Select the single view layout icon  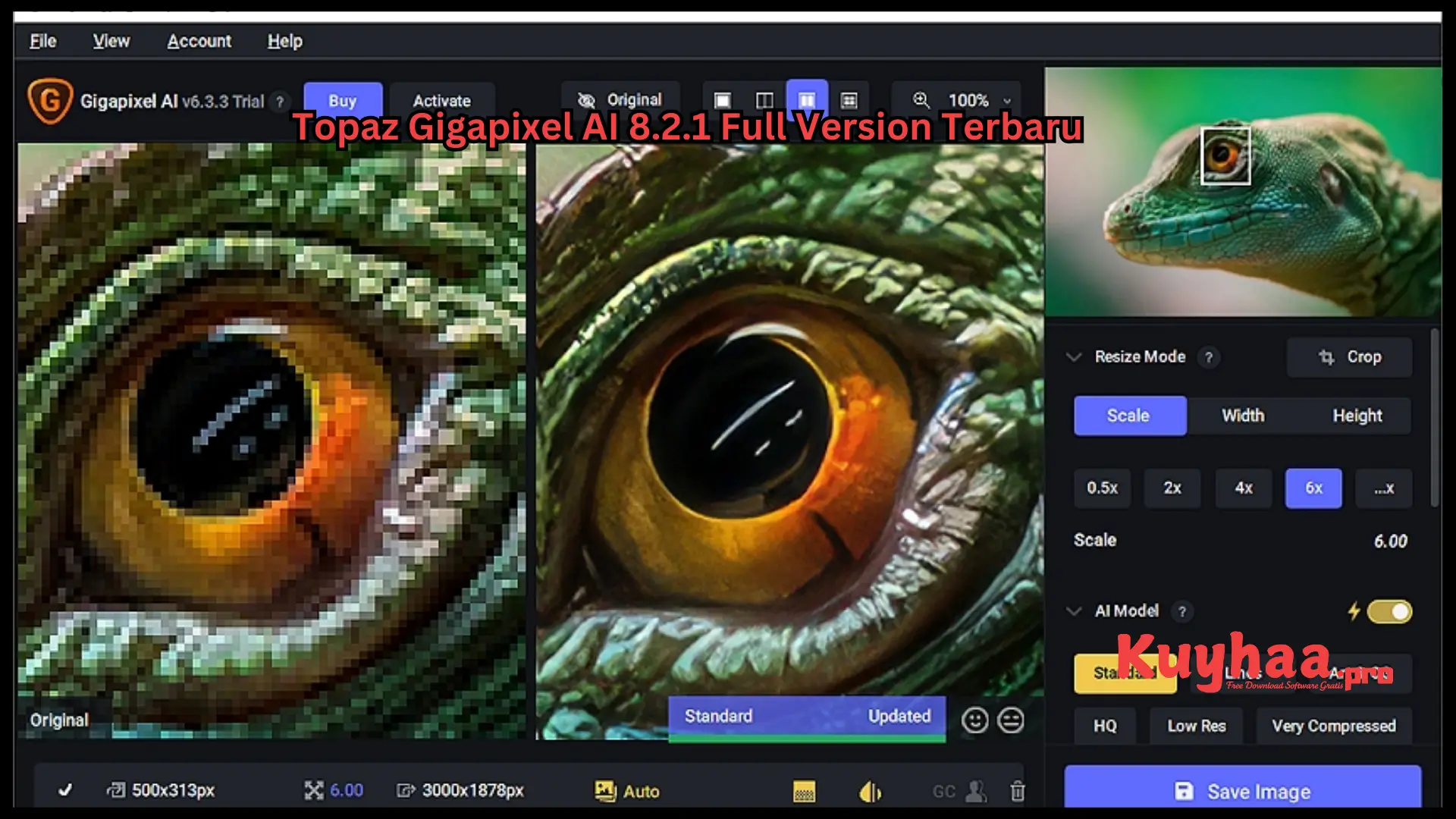[723, 100]
